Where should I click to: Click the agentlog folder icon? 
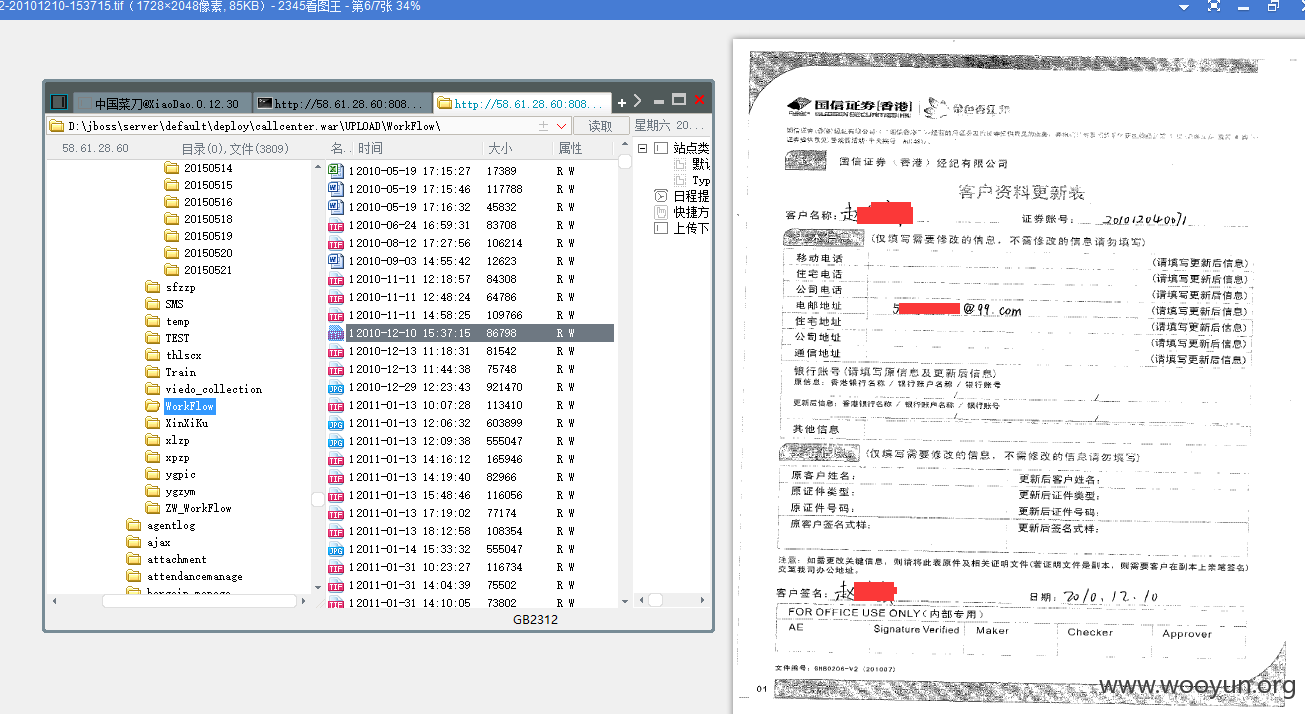click(134, 525)
